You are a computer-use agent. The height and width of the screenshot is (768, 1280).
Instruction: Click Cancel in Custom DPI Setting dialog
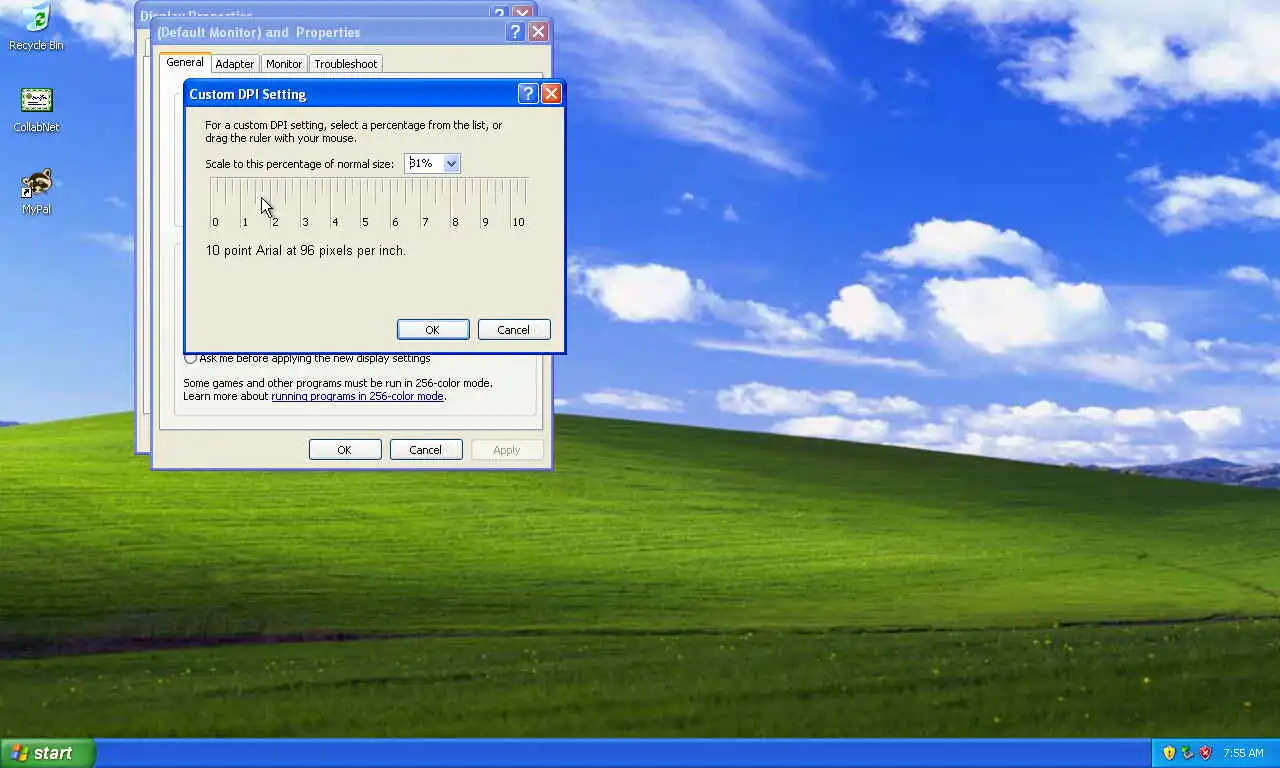(x=514, y=330)
